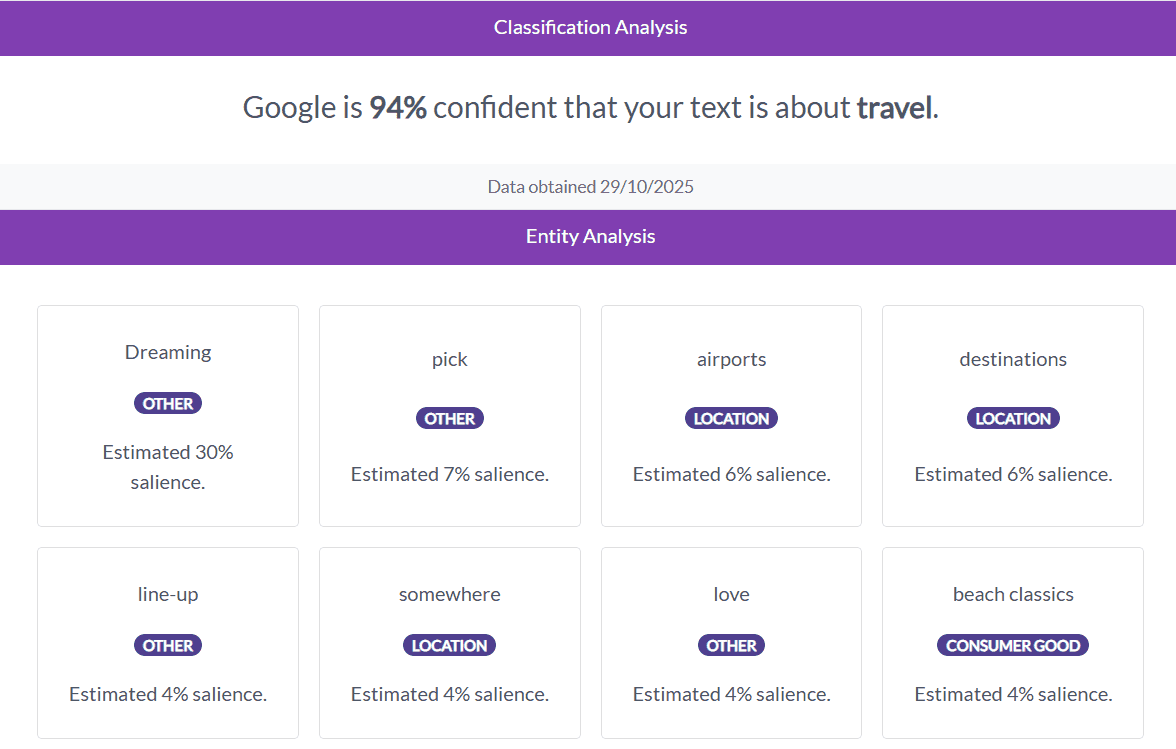Click the CONSUMER GOOD badge

1013,646
